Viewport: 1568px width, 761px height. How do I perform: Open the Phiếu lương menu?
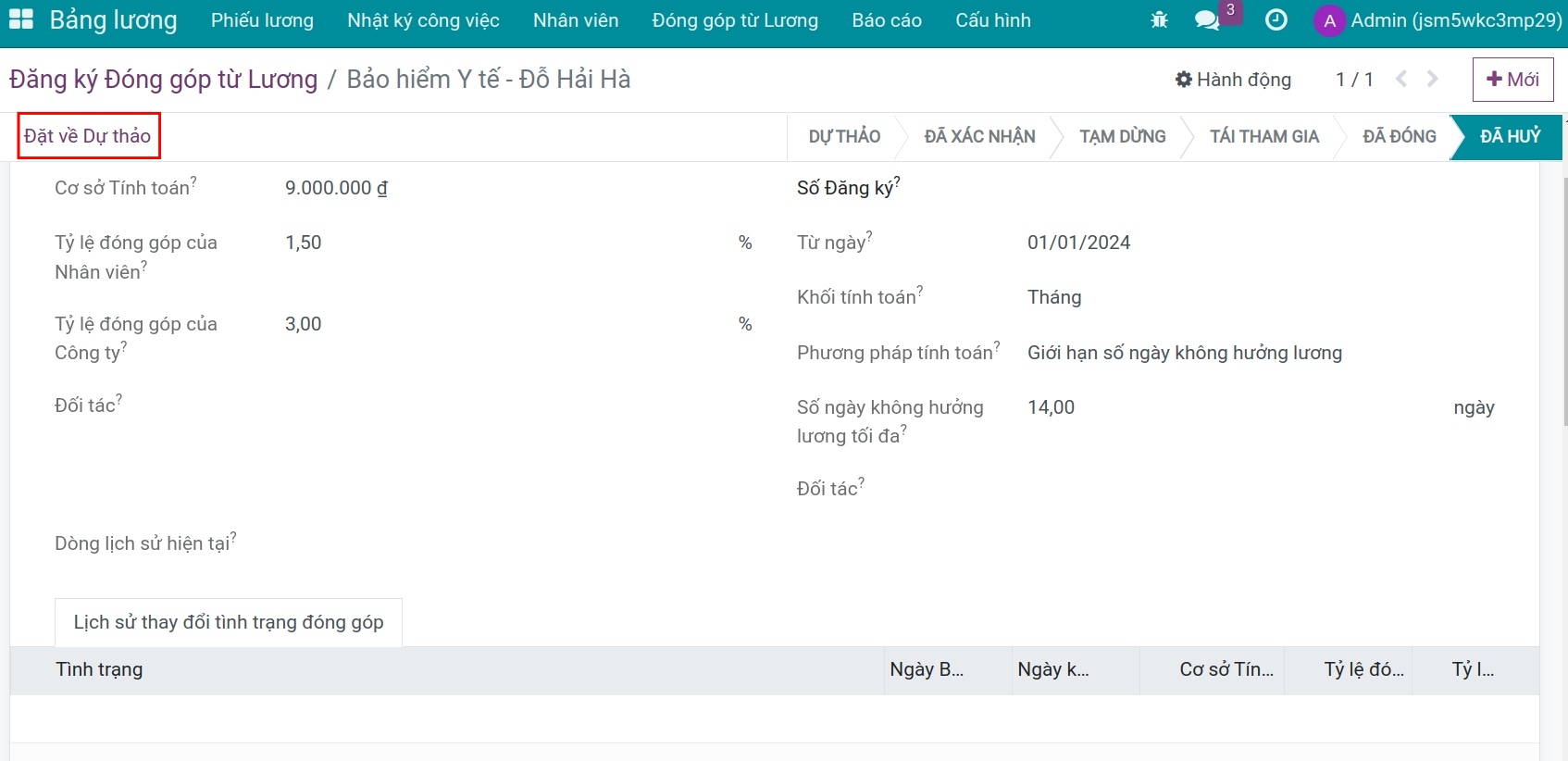click(x=262, y=20)
